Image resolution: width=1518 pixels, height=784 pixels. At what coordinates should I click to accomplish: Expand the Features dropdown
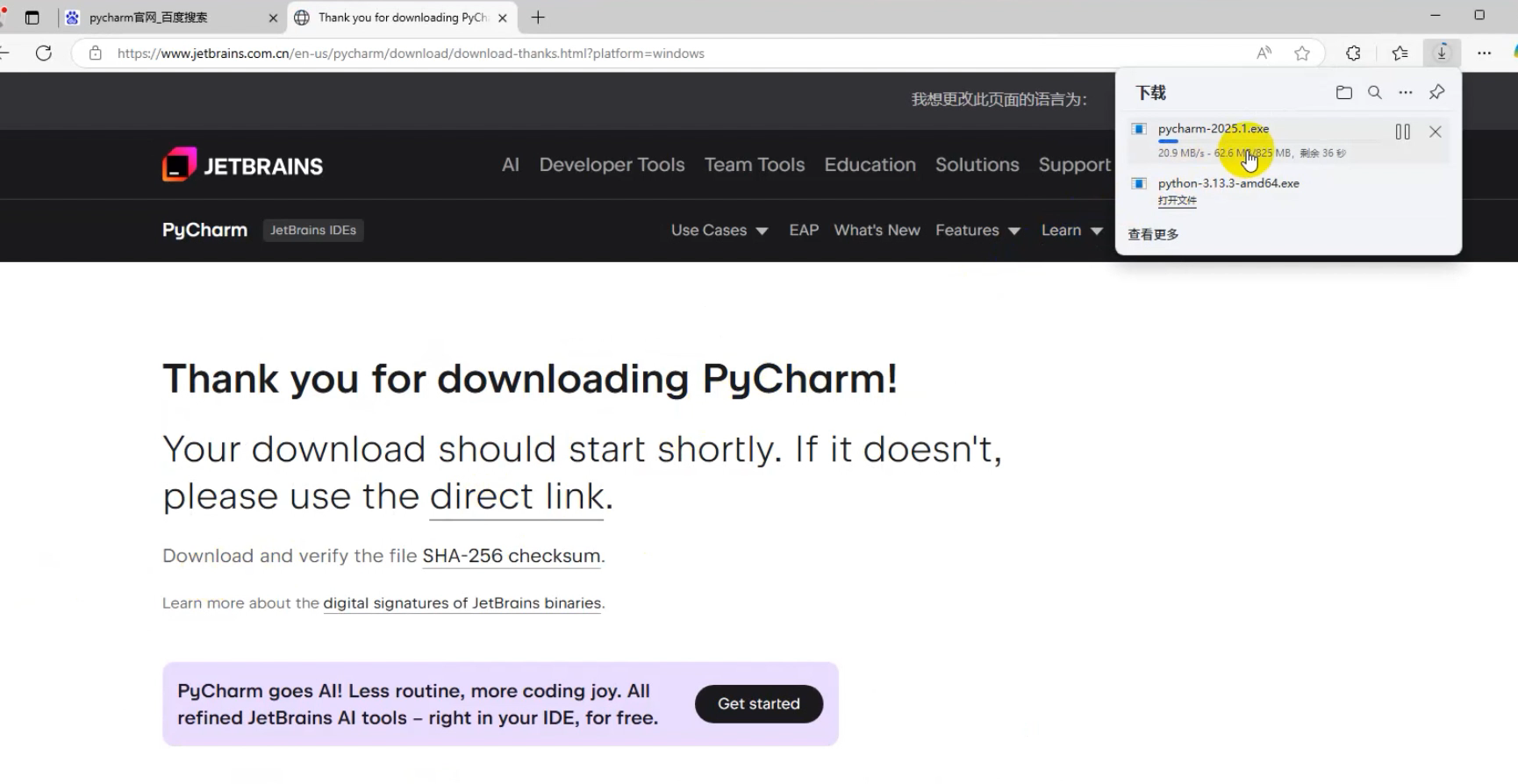pyautogui.click(x=978, y=230)
